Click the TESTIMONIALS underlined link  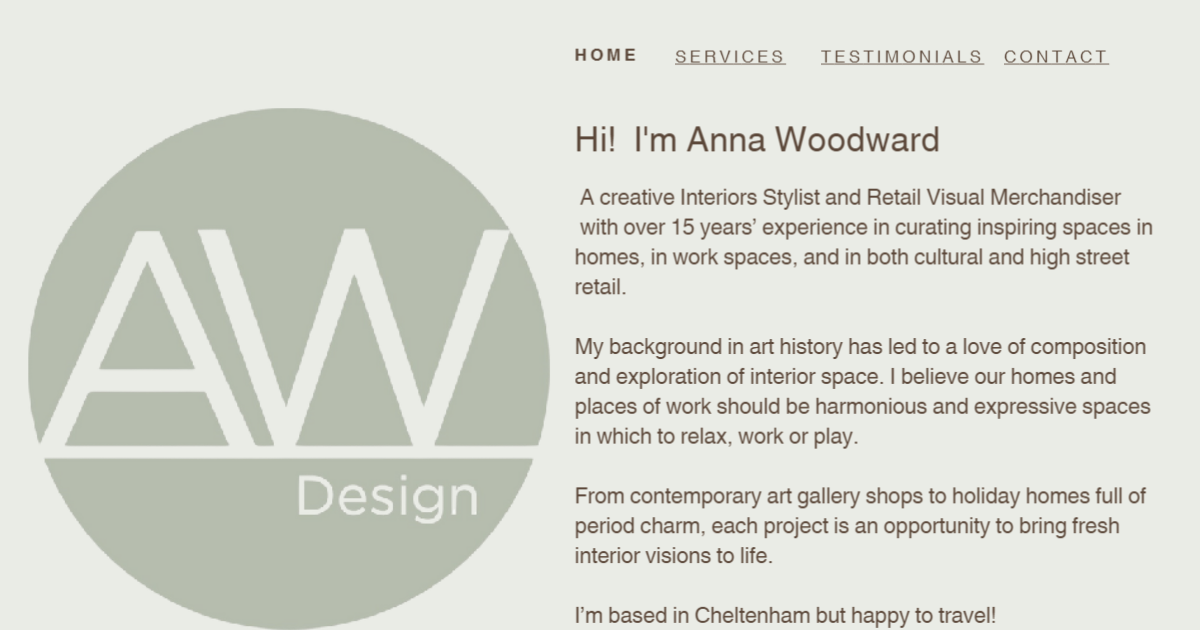[901, 57]
